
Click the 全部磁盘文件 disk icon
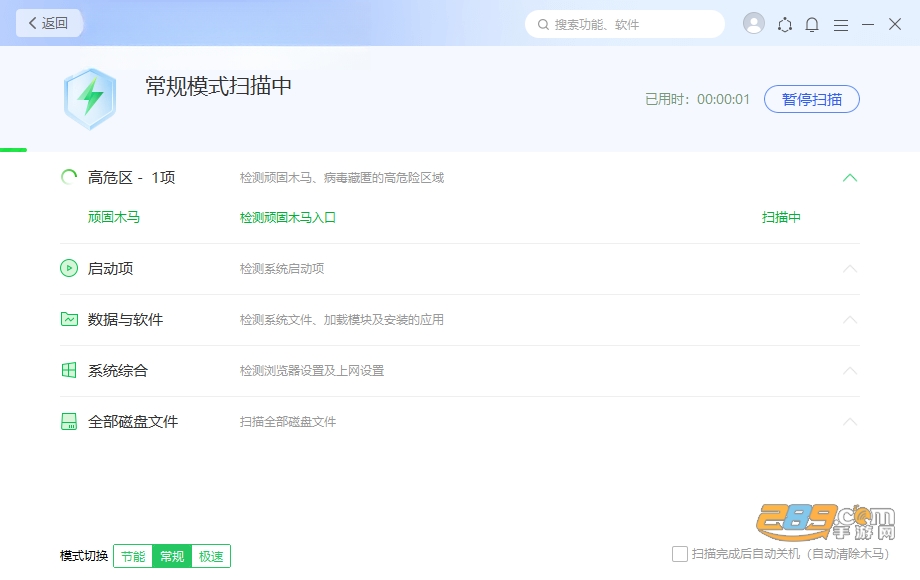[x=69, y=421]
